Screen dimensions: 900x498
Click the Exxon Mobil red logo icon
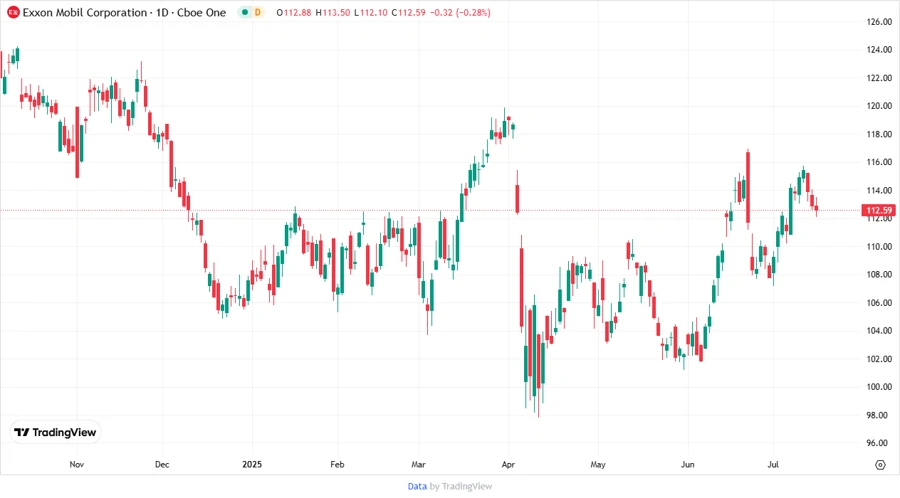[x=13, y=12]
